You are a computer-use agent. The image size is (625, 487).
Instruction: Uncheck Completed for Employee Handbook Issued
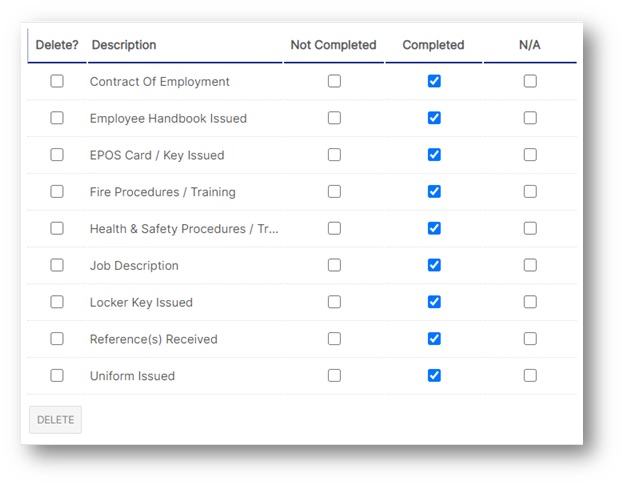[434, 118]
